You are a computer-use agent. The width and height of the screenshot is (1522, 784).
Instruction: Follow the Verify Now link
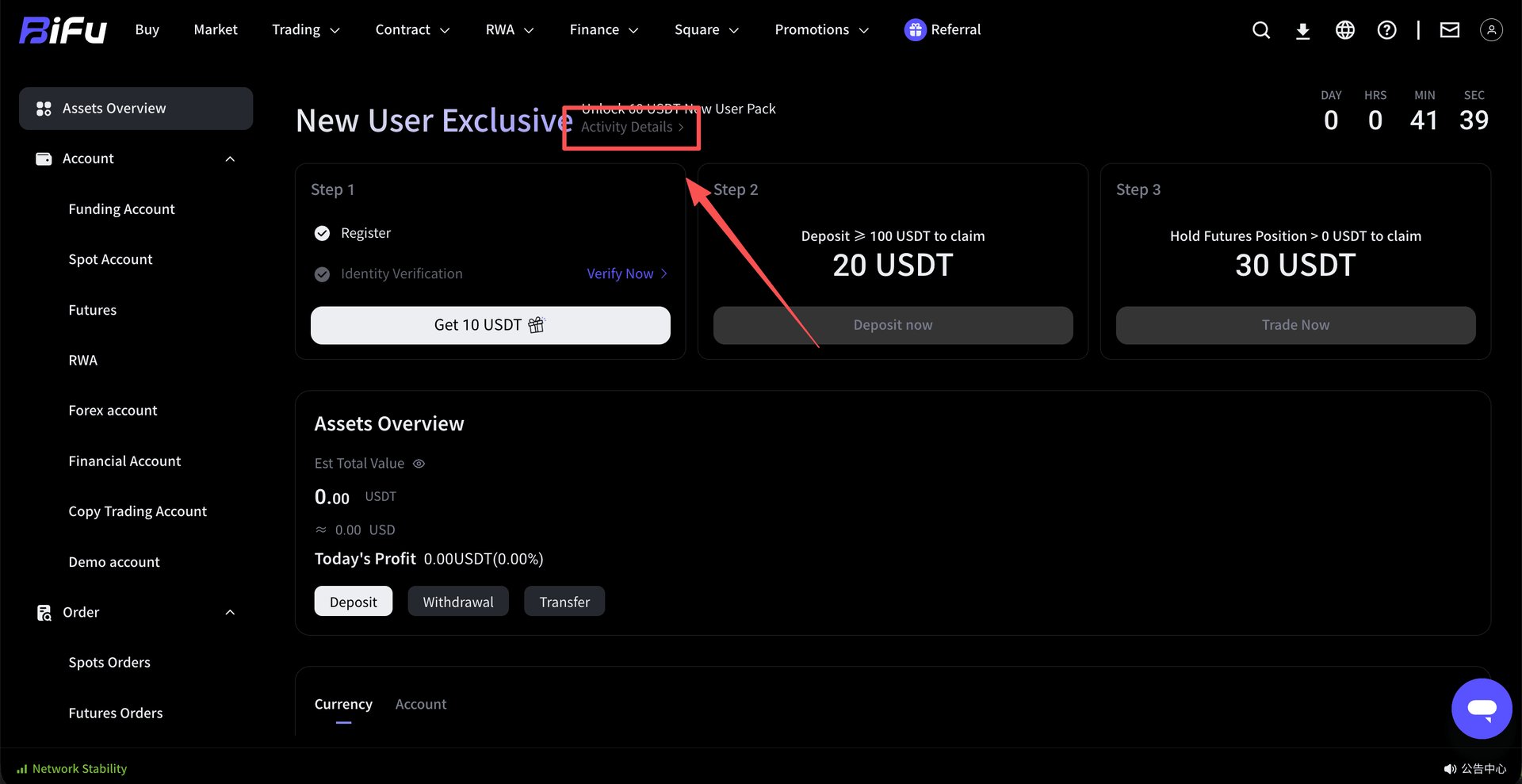627,274
